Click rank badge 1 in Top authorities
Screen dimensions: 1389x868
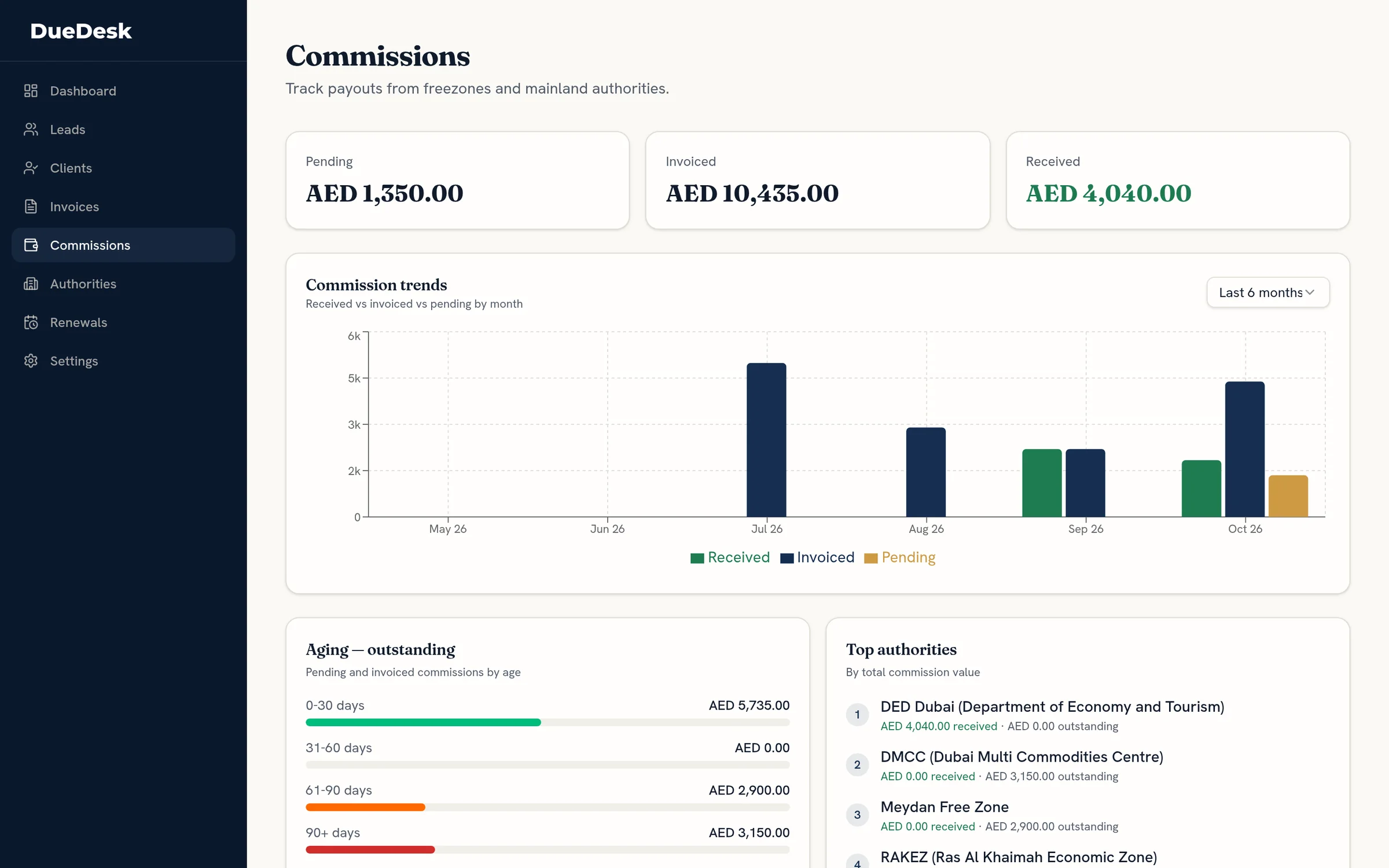pos(857,715)
